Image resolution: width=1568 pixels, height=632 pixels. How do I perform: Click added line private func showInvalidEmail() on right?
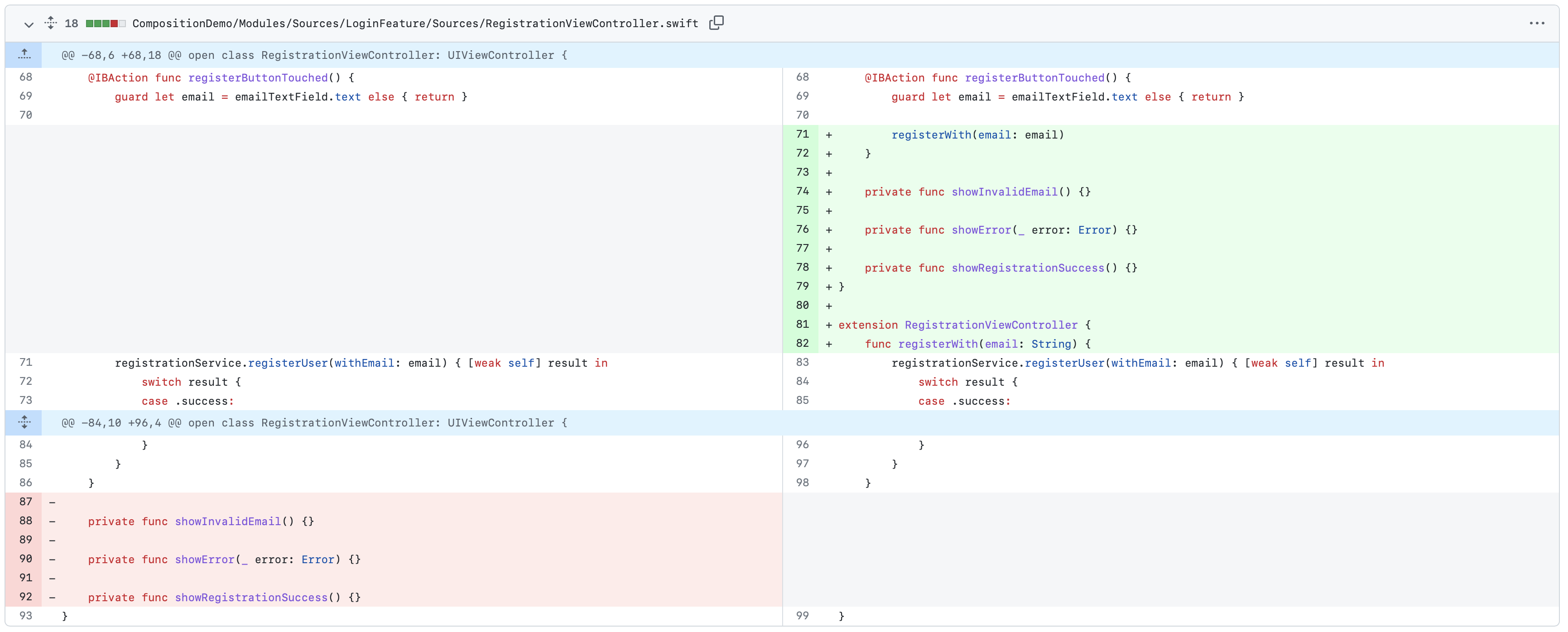[x=977, y=192]
